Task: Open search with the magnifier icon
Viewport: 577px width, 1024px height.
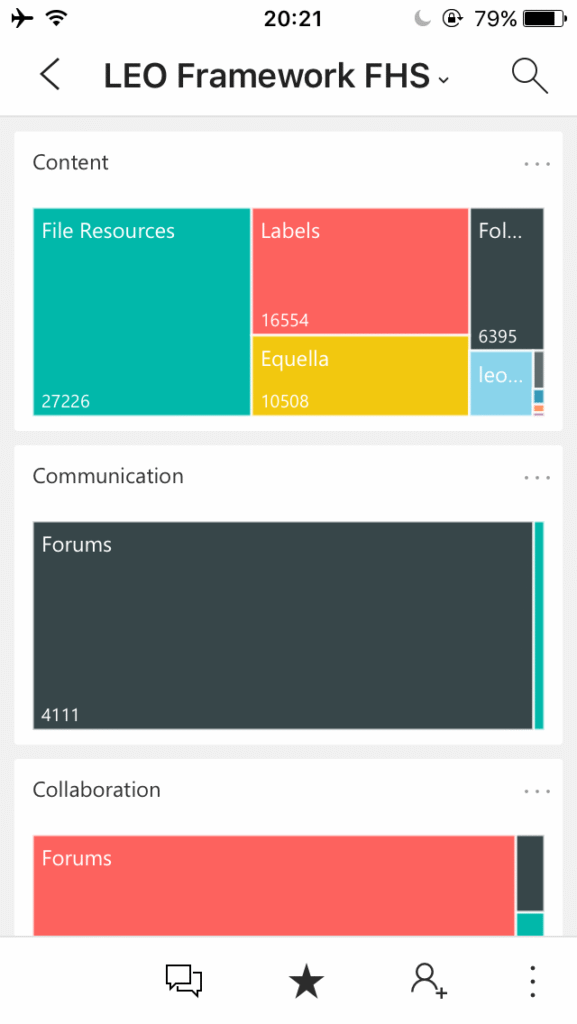Action: tap(529, 75)
